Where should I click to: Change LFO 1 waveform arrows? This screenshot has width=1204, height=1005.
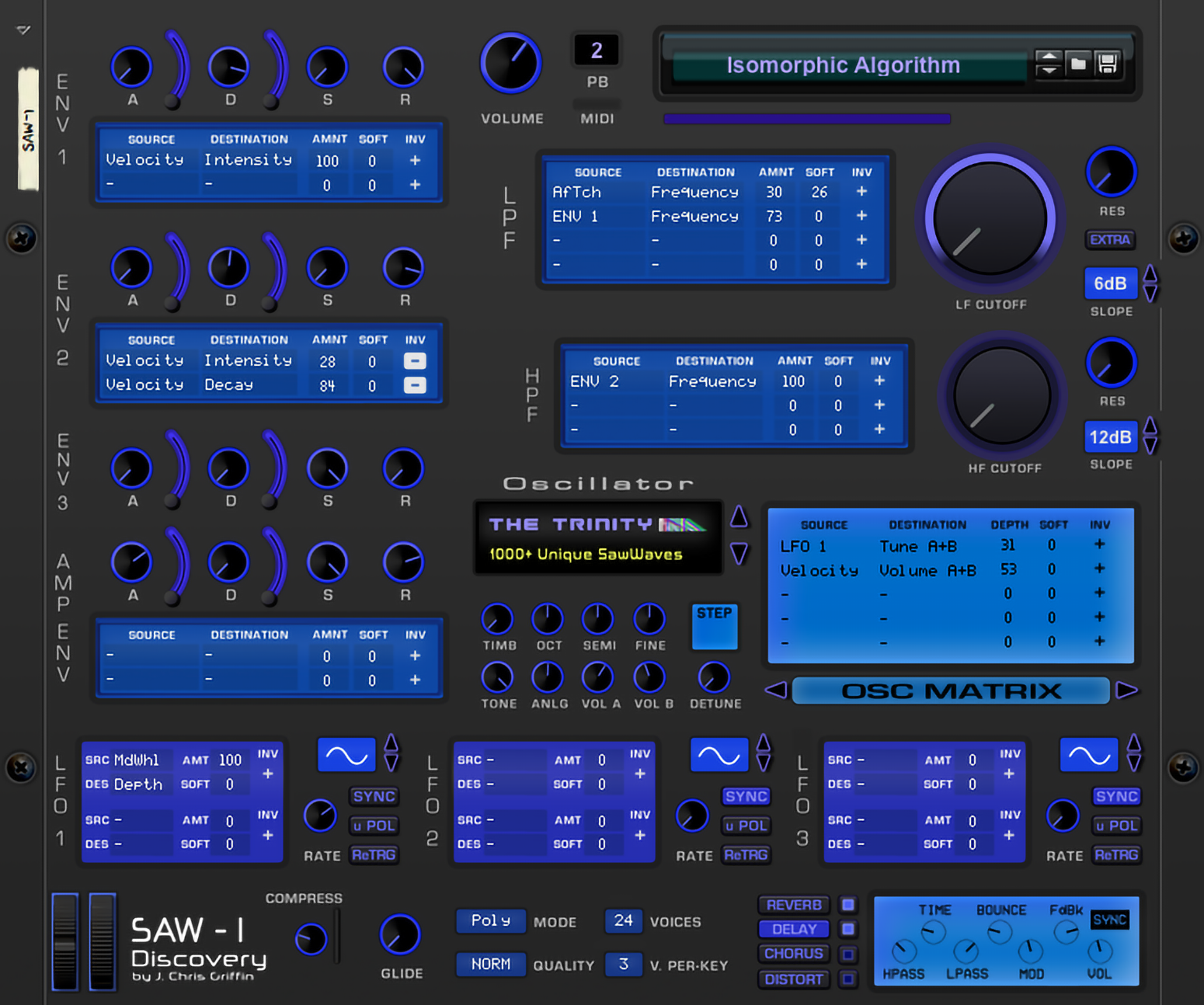[391, 753]
